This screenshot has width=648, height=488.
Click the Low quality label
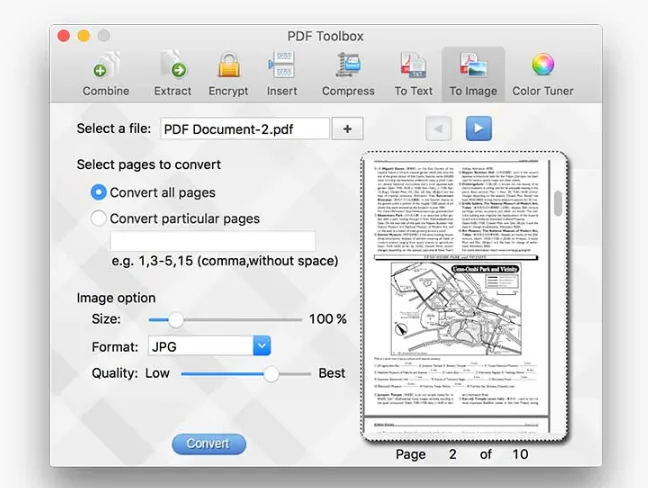click(x=157, y=373)
